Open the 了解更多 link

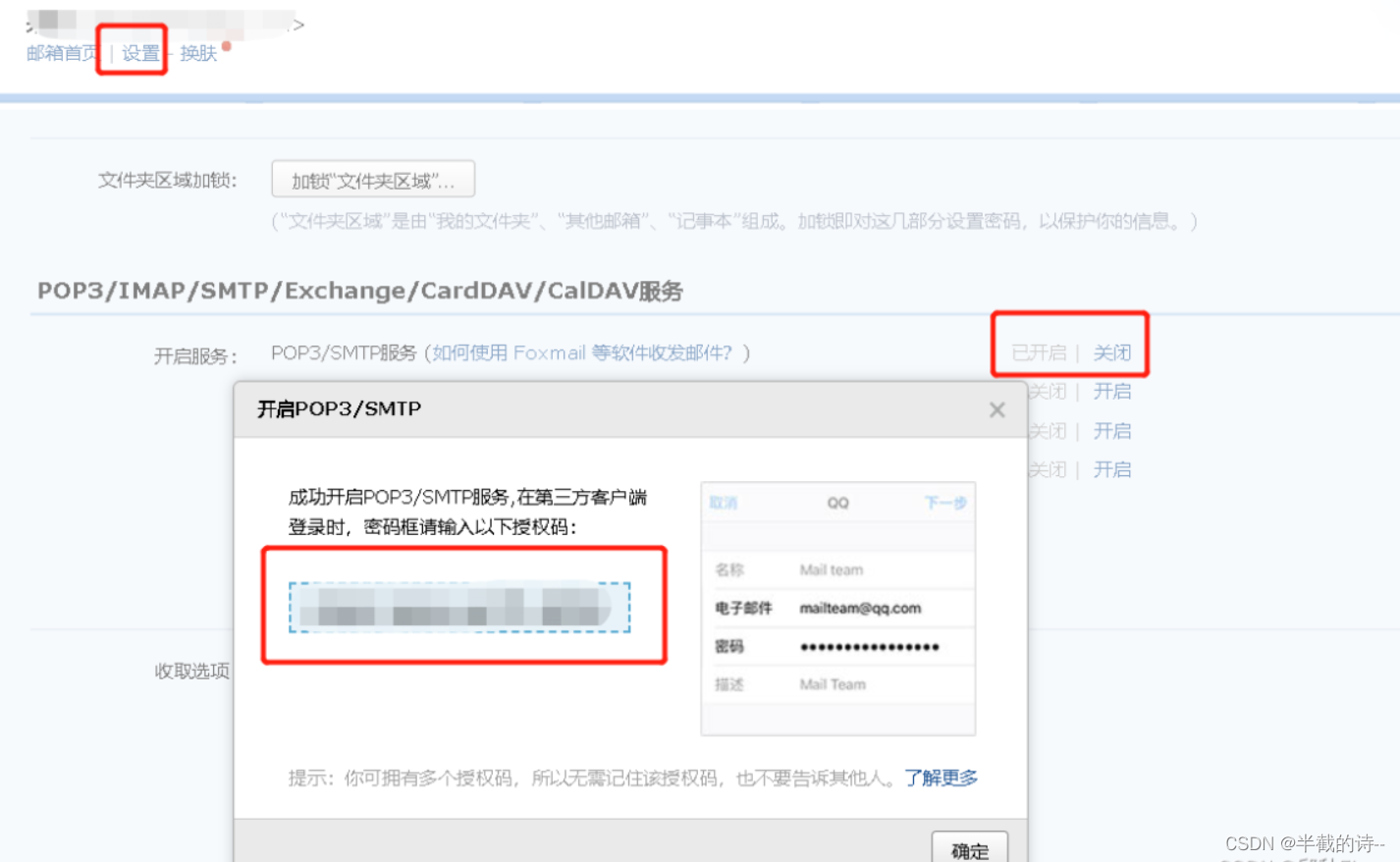(941, 778)
